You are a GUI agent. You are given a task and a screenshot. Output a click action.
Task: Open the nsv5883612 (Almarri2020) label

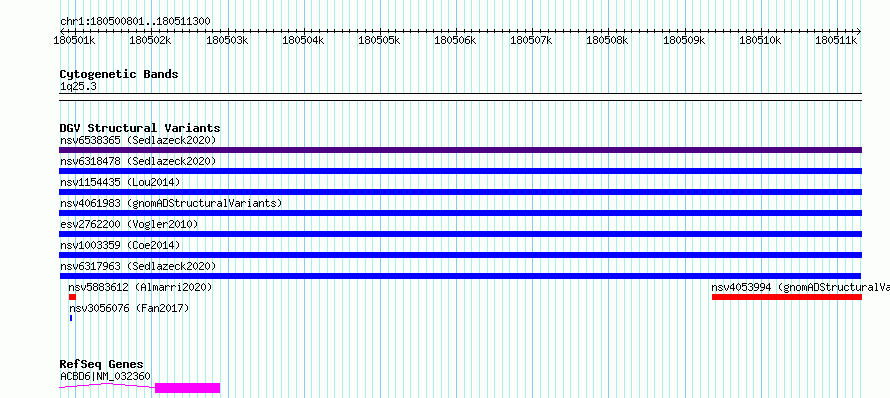pyautogui.click(x=140, y=287)
